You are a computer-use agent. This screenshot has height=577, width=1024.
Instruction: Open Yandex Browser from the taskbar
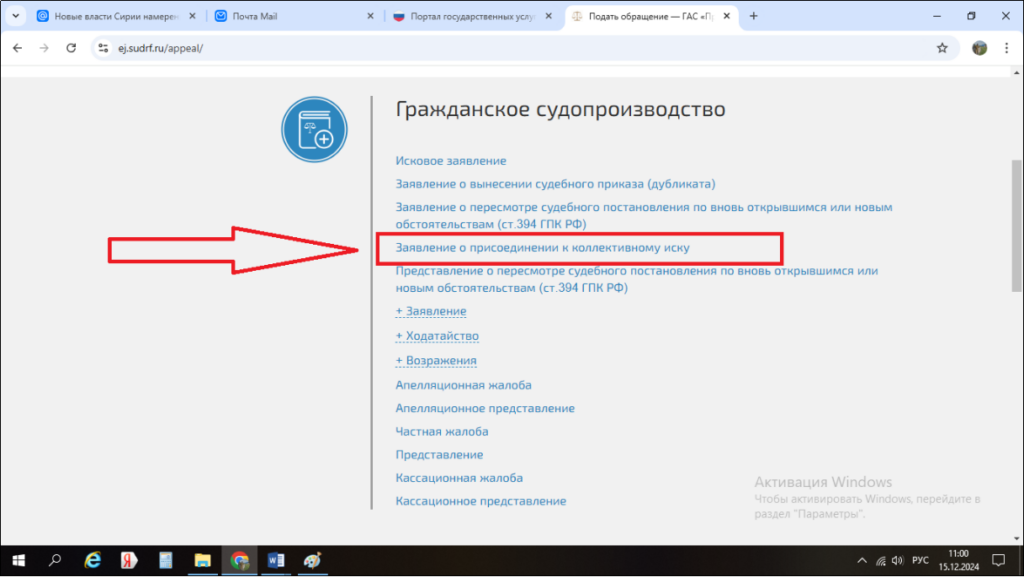pos(129,560)
